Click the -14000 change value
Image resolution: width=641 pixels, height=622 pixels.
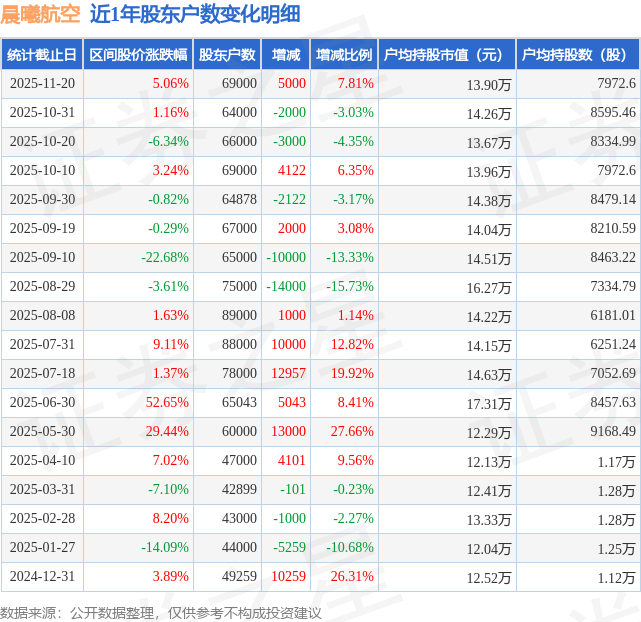click(286, 286)
